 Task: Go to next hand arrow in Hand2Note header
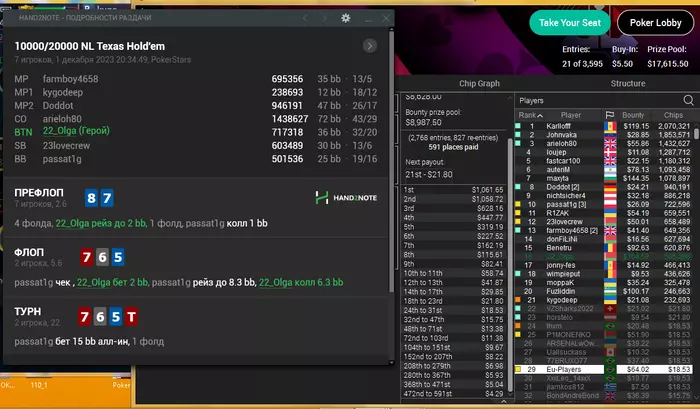[325, 18]
